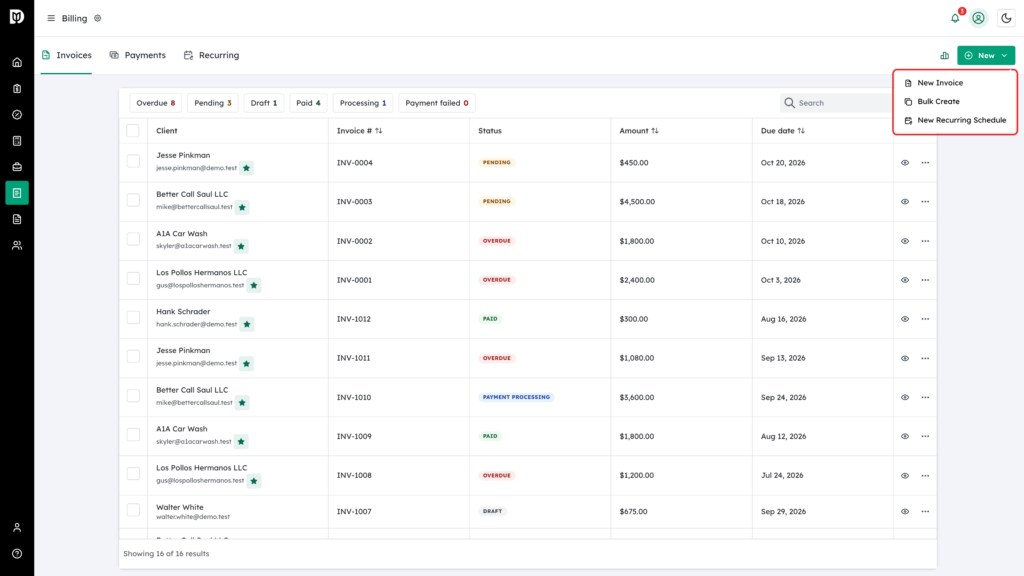The image size is (1024, 576).
Task: Open Billing settings gear icon
Action: (x=98, y=18)
